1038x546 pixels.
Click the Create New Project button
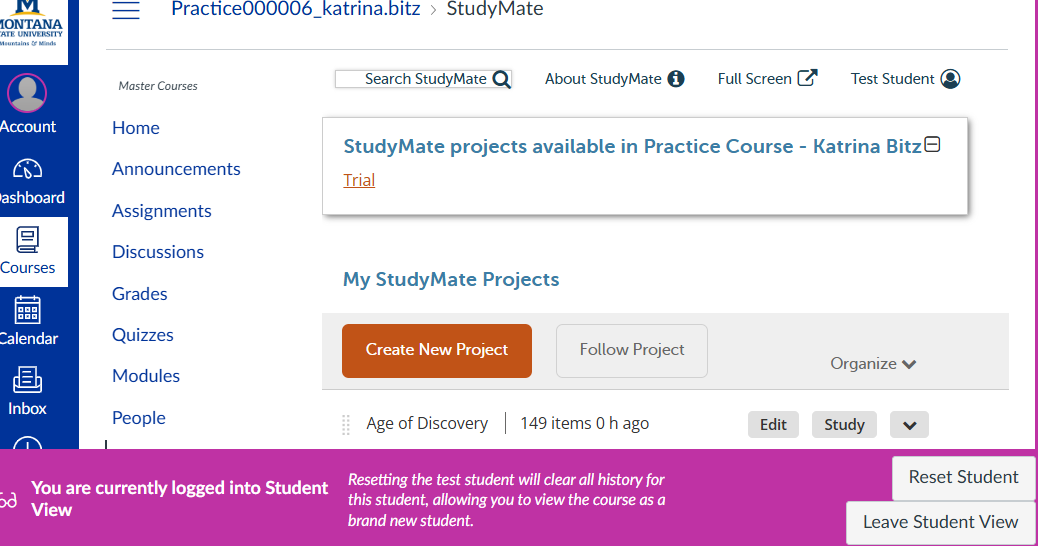tap(437, 350)
